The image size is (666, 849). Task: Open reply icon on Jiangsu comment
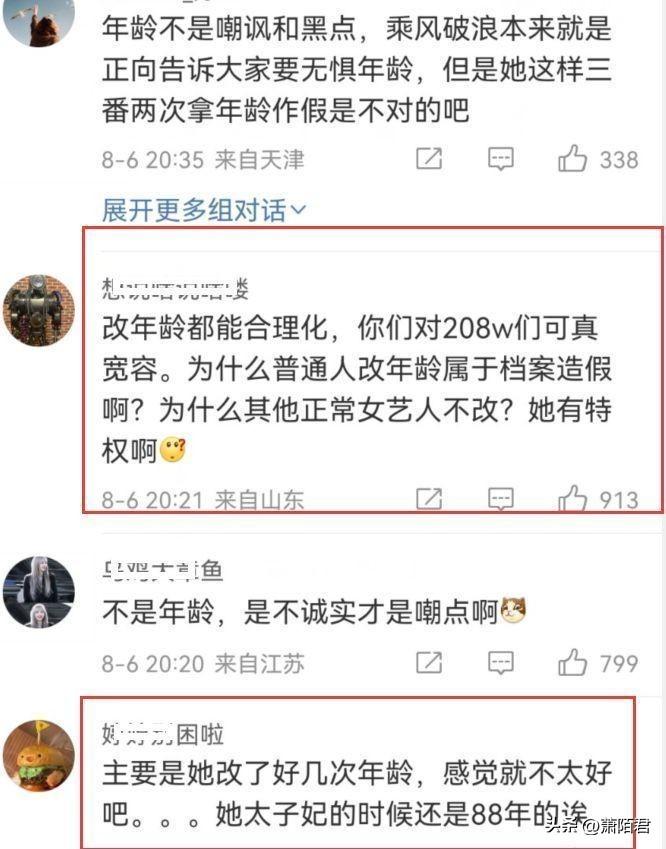501,663
